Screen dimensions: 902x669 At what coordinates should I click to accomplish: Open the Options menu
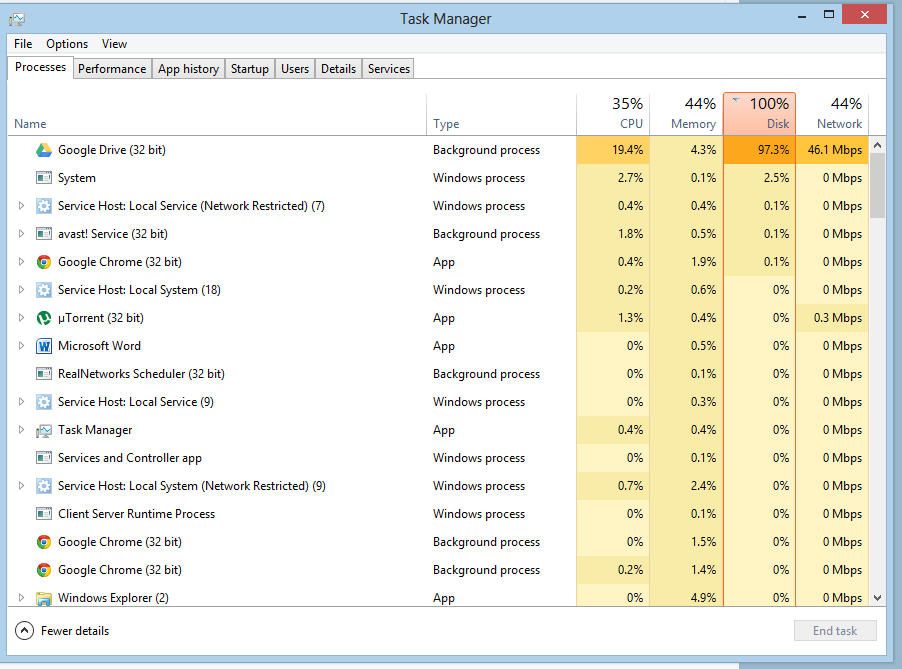pyautogui.click(x=67, y=44)
